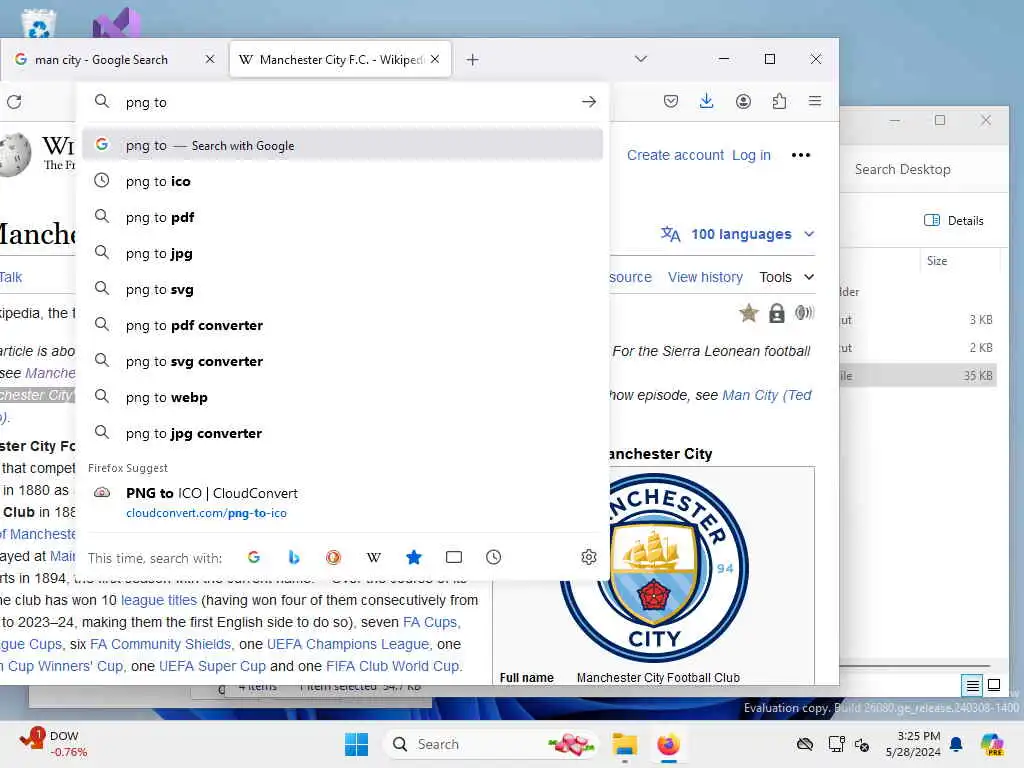Open Man City (Ted link
1024x768 pixels.
767,395
